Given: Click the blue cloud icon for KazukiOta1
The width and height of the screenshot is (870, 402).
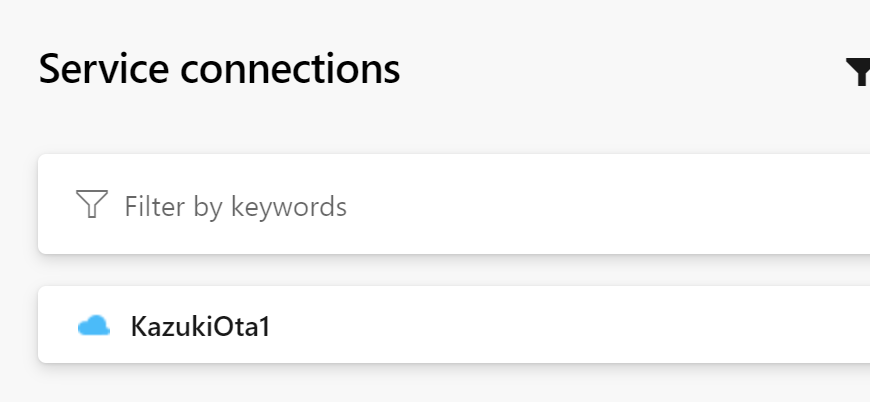Looking at the screenshot, I should coord(94,326).
